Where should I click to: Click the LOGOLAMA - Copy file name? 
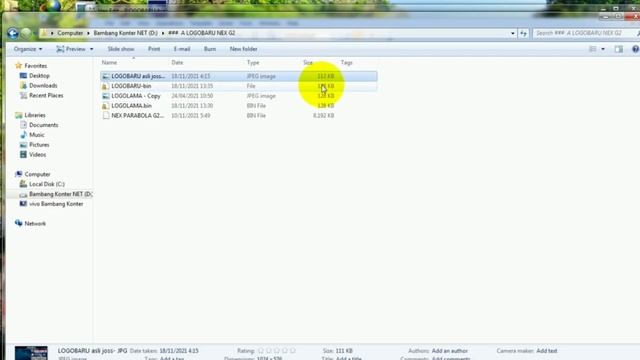[x=136, y=96]
